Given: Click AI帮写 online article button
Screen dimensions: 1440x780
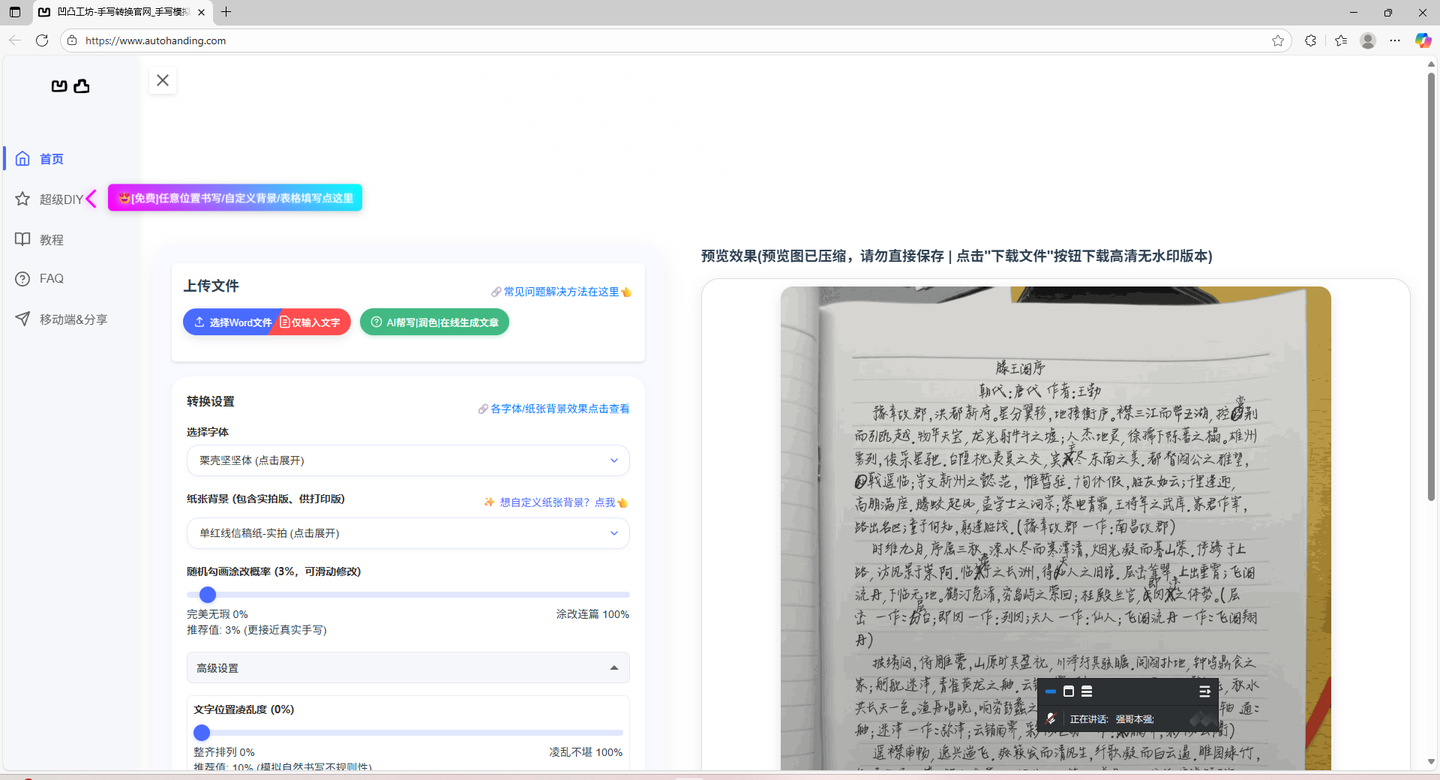Looking at the screenshot, I should tap(434, 322).
